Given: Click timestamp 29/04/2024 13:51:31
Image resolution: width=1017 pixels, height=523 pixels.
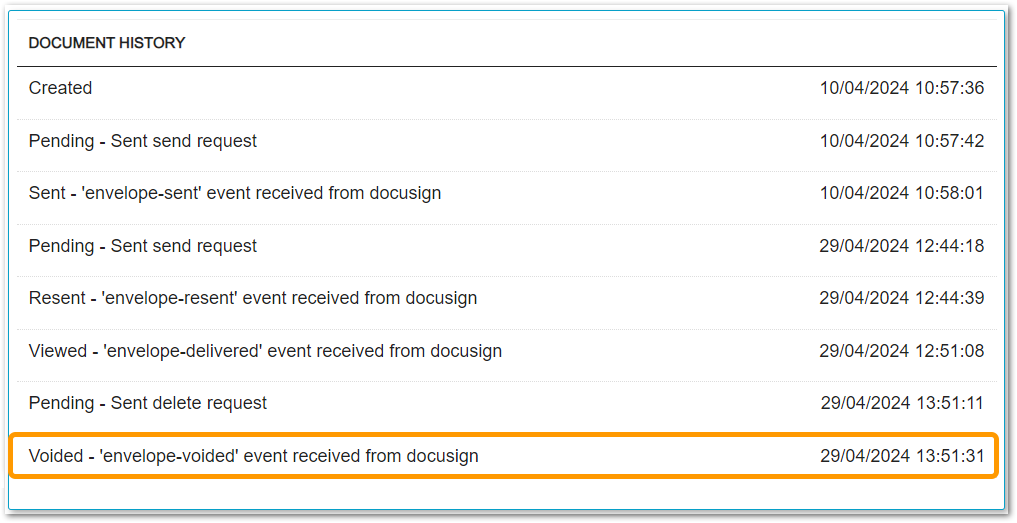Looking at the screenshot, I should tap(902, 456).
